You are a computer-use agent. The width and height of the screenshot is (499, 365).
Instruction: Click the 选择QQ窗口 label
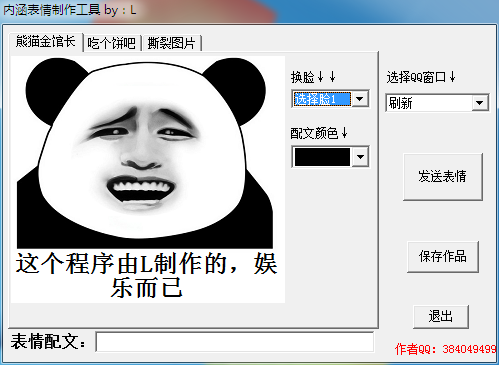pos(421,77)
